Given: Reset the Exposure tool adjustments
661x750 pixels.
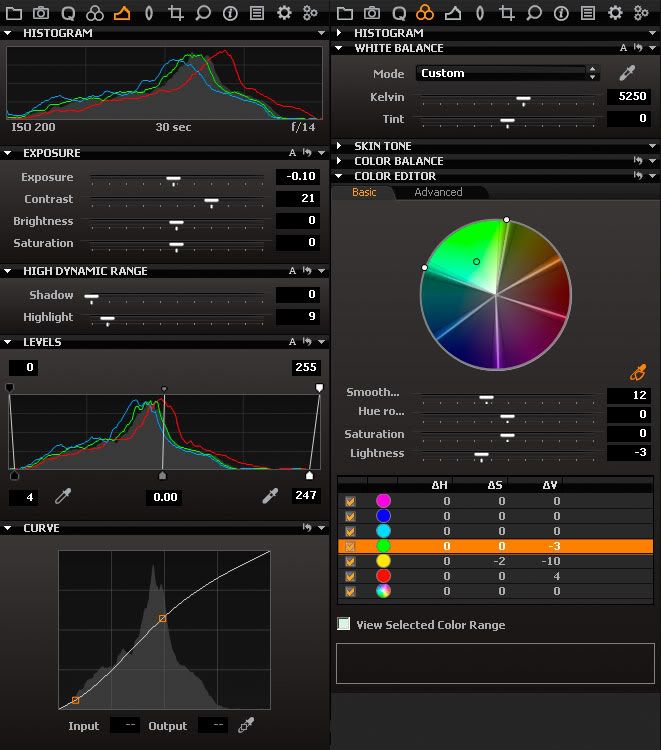Looking at the screenshot, I should coord(307,153).
